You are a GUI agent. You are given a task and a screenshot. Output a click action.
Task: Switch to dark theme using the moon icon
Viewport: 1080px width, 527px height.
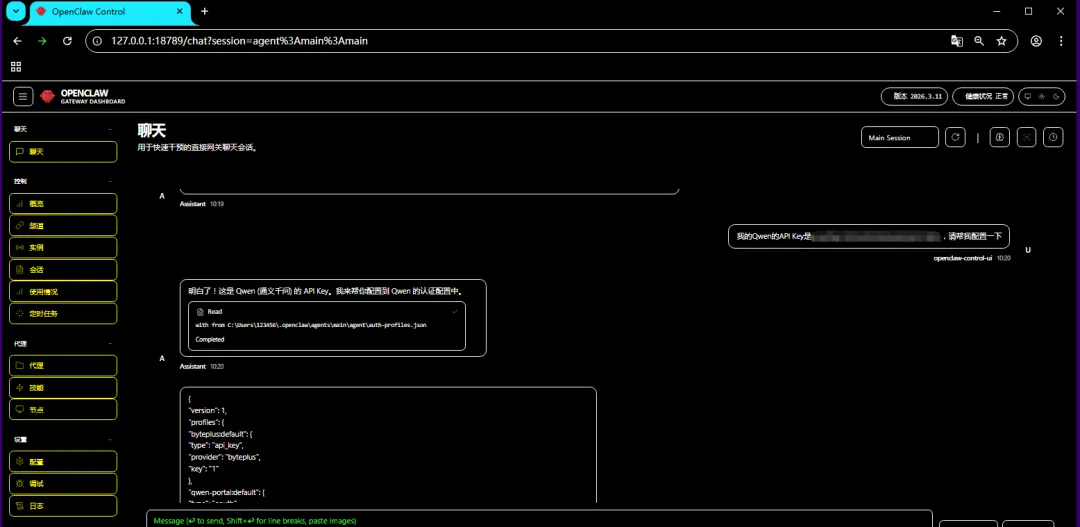[x=1056, y=96]
